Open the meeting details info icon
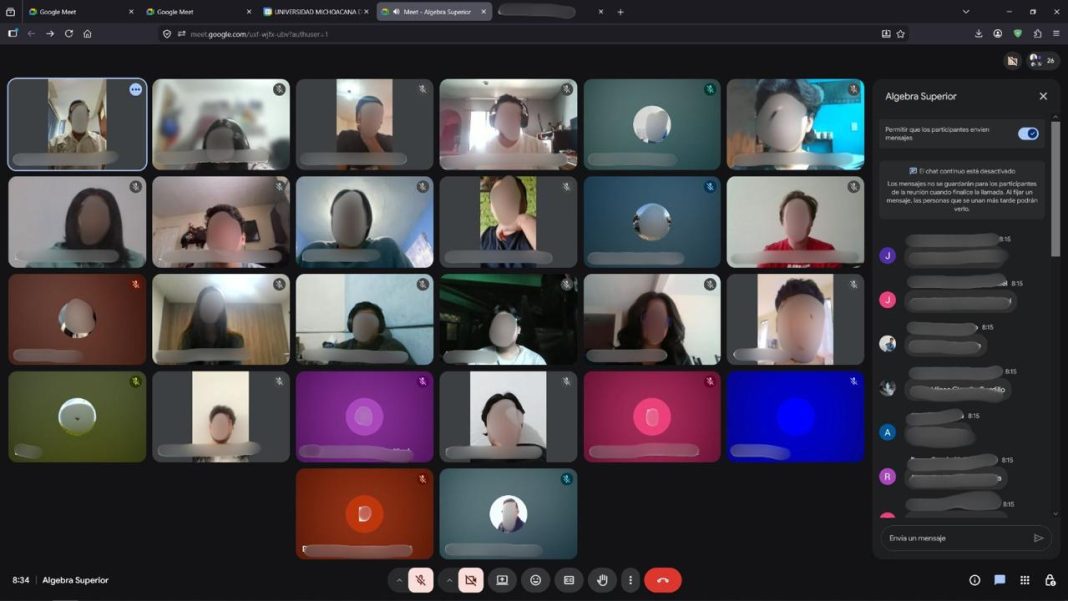 974,580
